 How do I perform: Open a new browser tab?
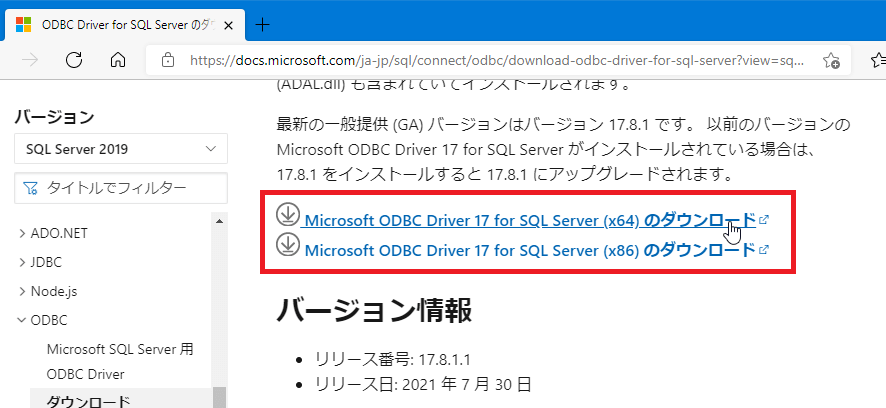[x=263, y=24]
